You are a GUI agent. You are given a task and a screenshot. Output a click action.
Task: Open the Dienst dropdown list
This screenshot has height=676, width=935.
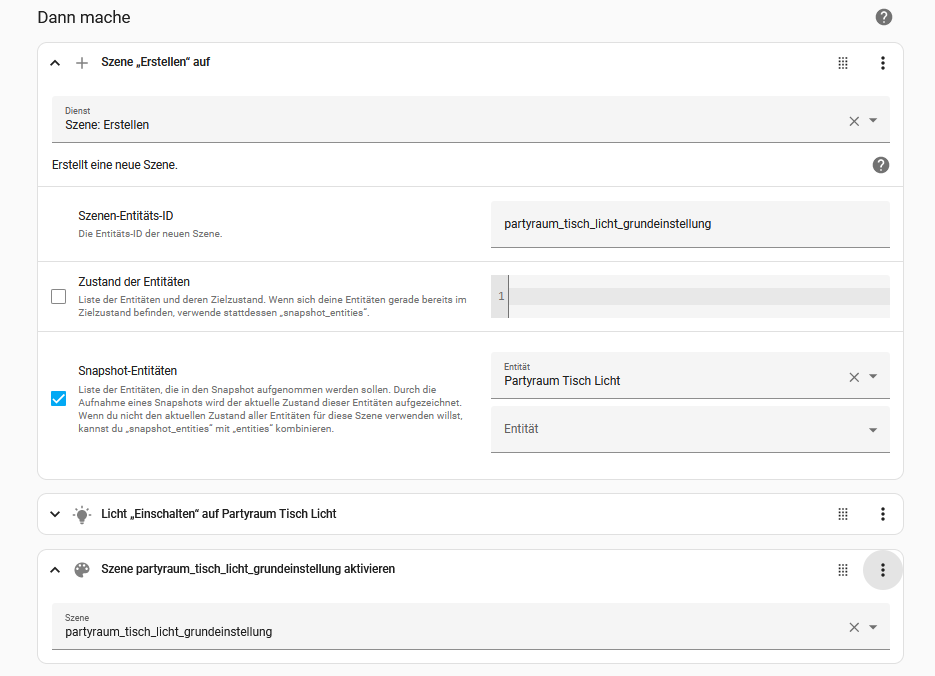[x=873, y=121]
